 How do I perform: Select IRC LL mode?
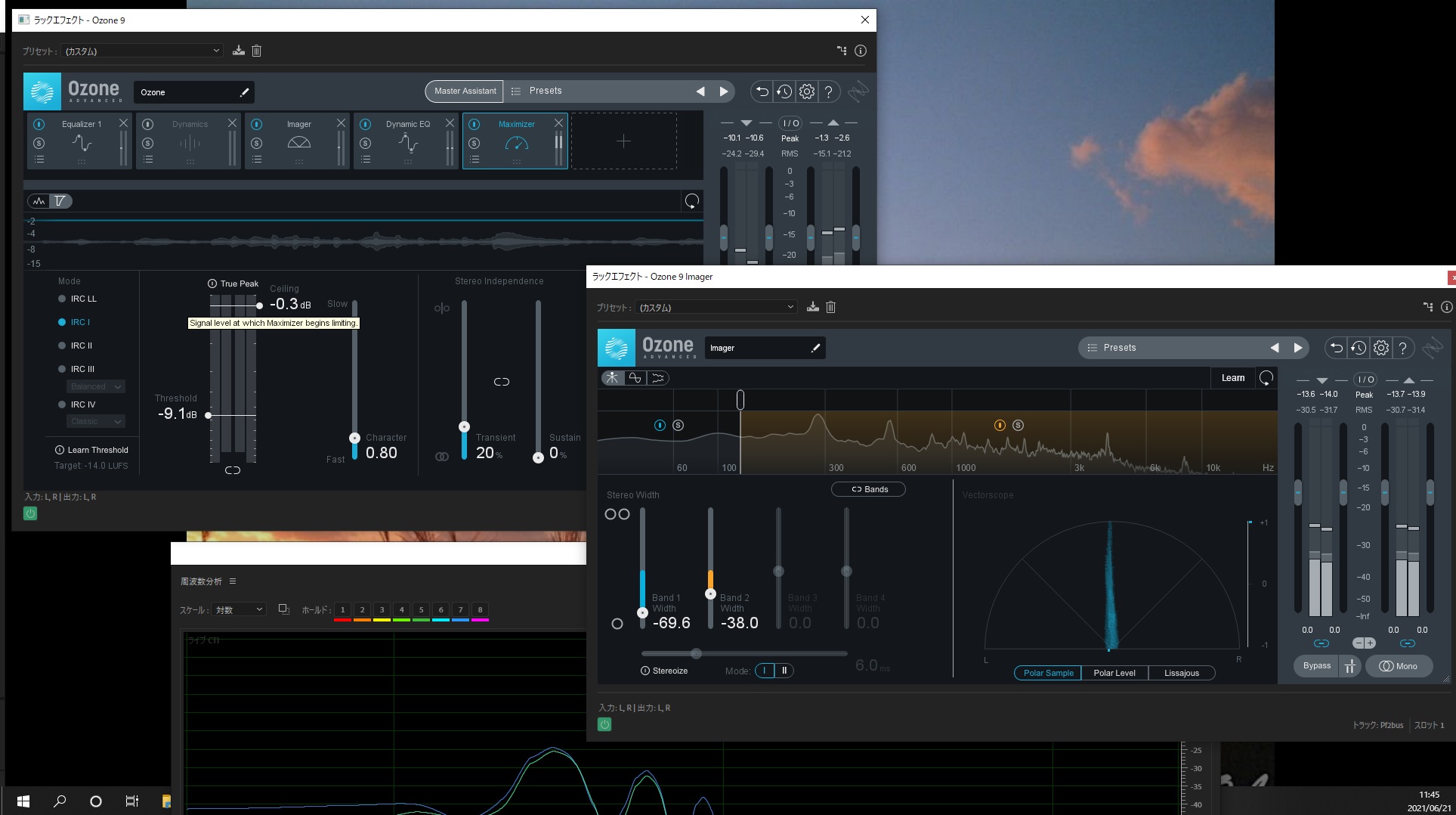point(78,299)
